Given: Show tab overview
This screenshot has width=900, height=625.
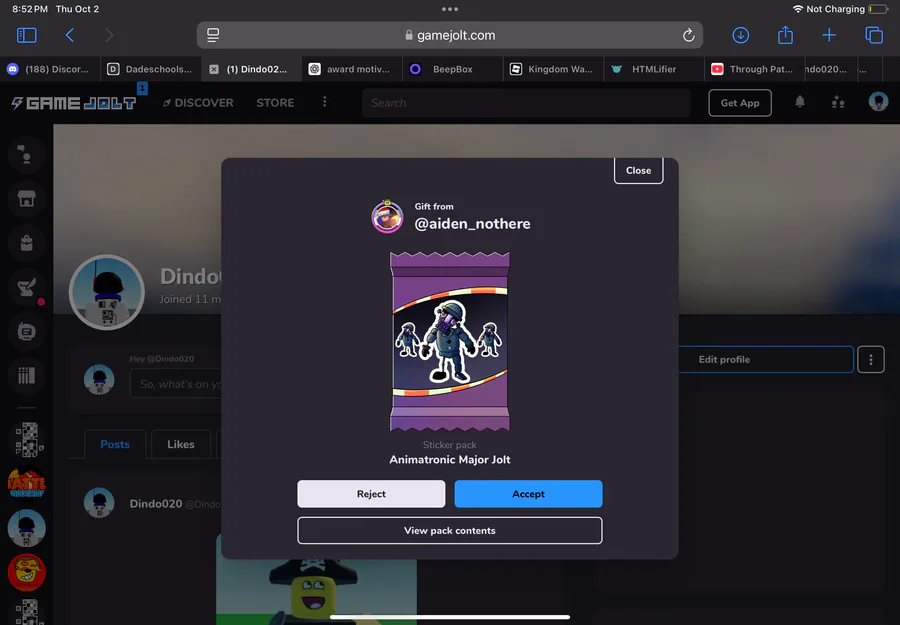Looking at the screenshot, I should 874,35.
